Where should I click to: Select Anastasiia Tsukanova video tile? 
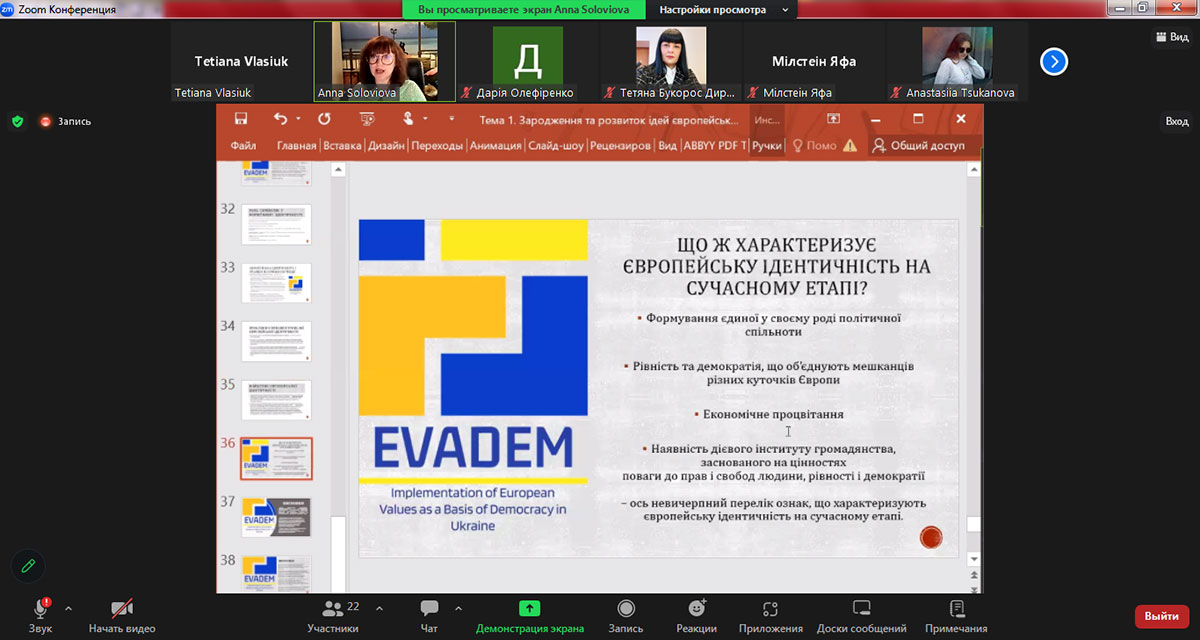[957, 61]
